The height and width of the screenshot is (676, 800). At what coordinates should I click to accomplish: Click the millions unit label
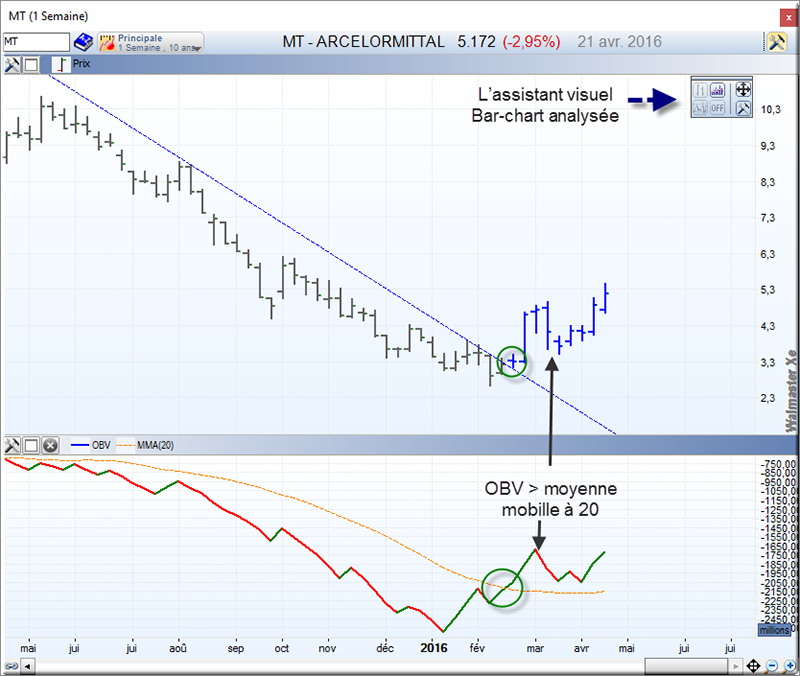pos(774,631)
